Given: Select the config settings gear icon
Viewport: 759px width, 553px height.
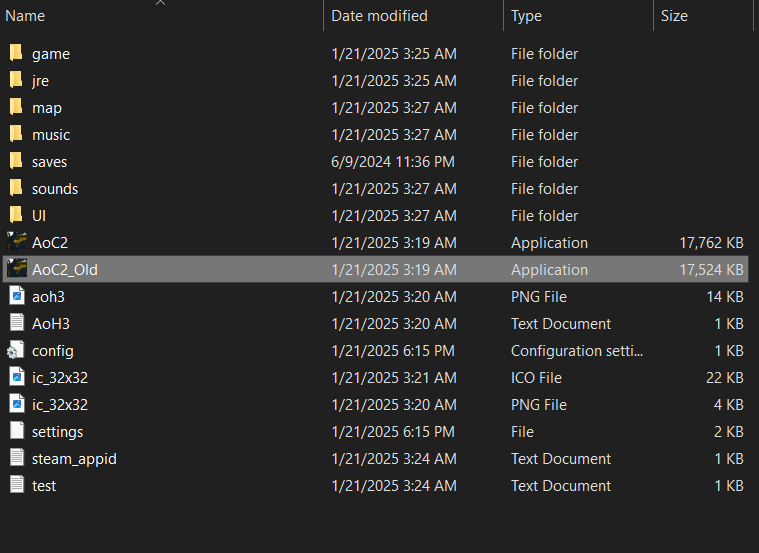Looking at the screenshot, I should click(x=16, y=350).
